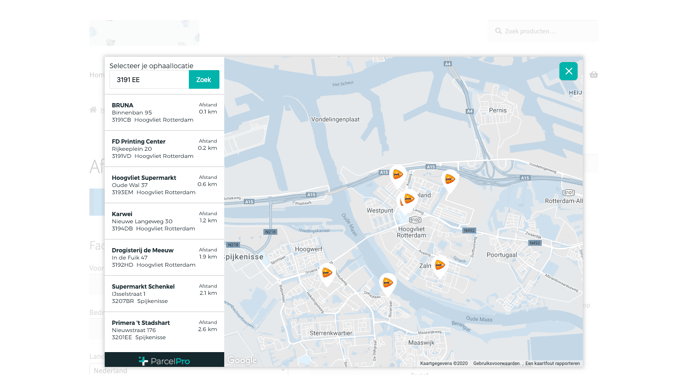
Task: Click the Zoek search button
Action: pos(204,79)
